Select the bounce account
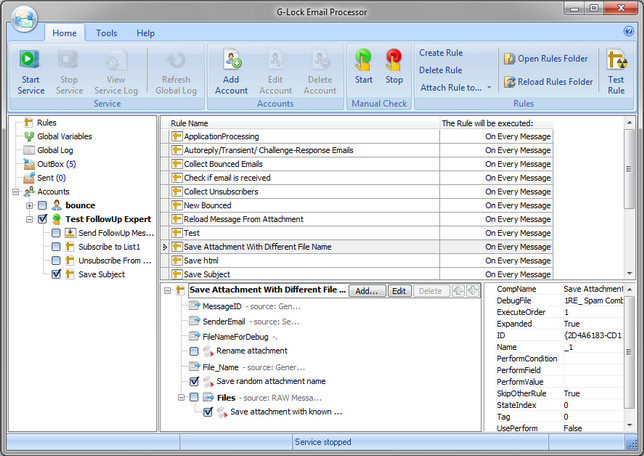Image resolution: width=644 pixels, height=456 pixels. click(80, 205)
